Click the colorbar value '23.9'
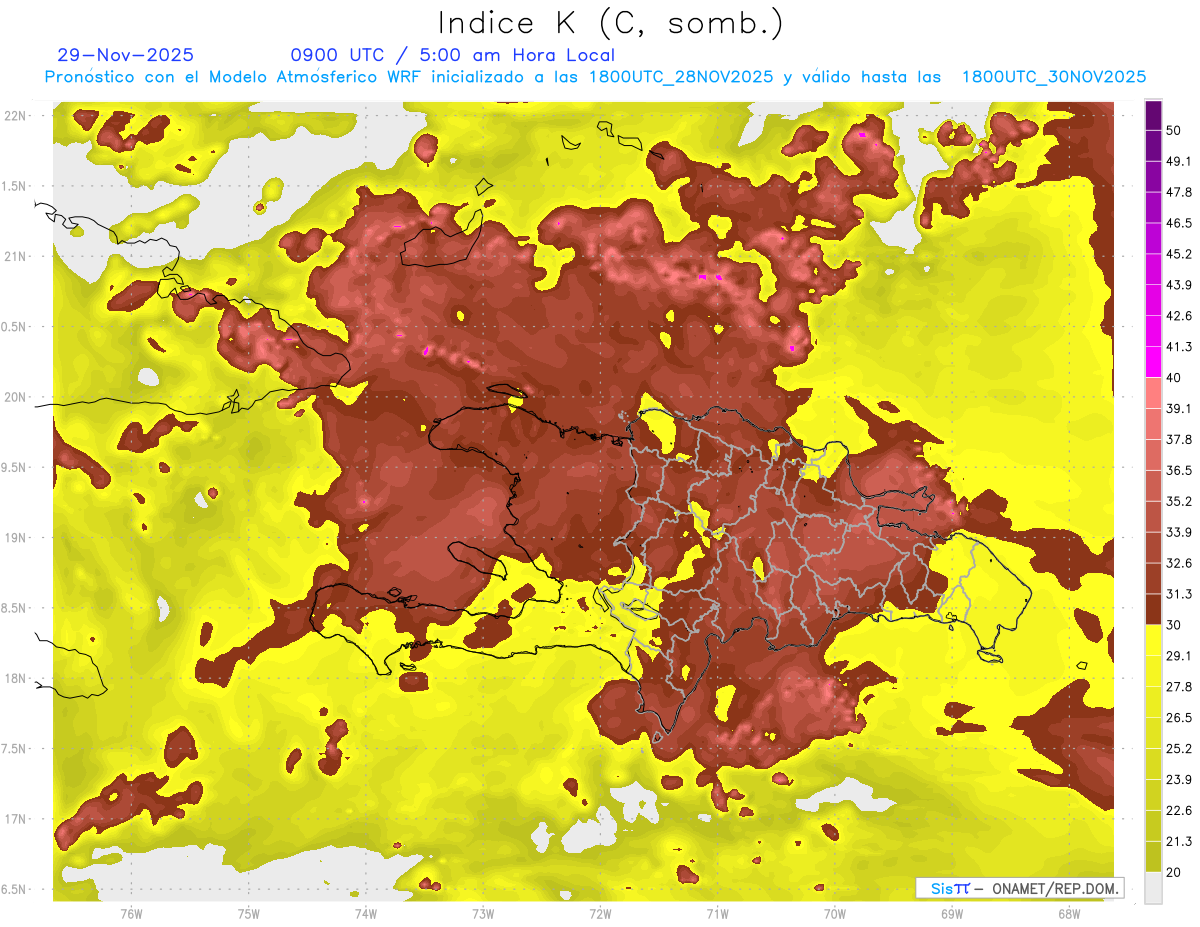This screenshot has width=1200, height=927. coord(1179,780)
